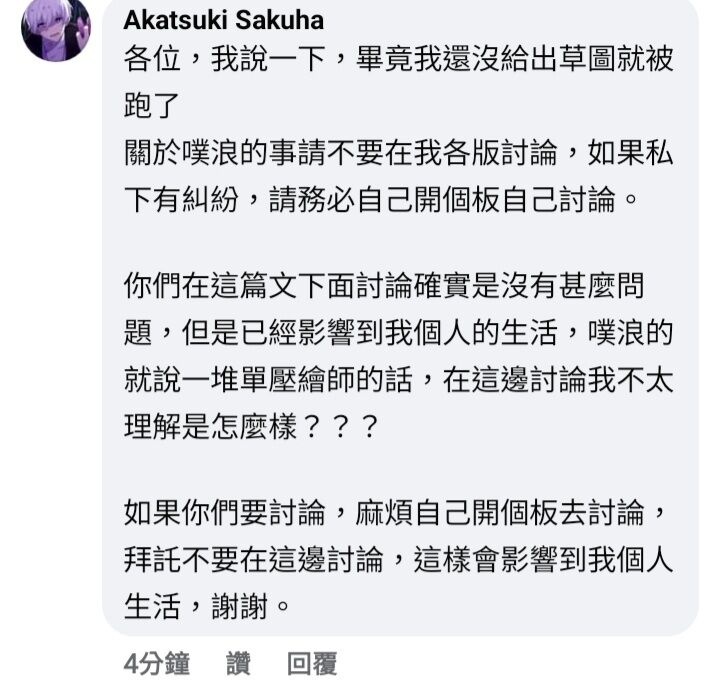
Task: Select the three question marks ？？？
Action: click(x=340, y=427)
